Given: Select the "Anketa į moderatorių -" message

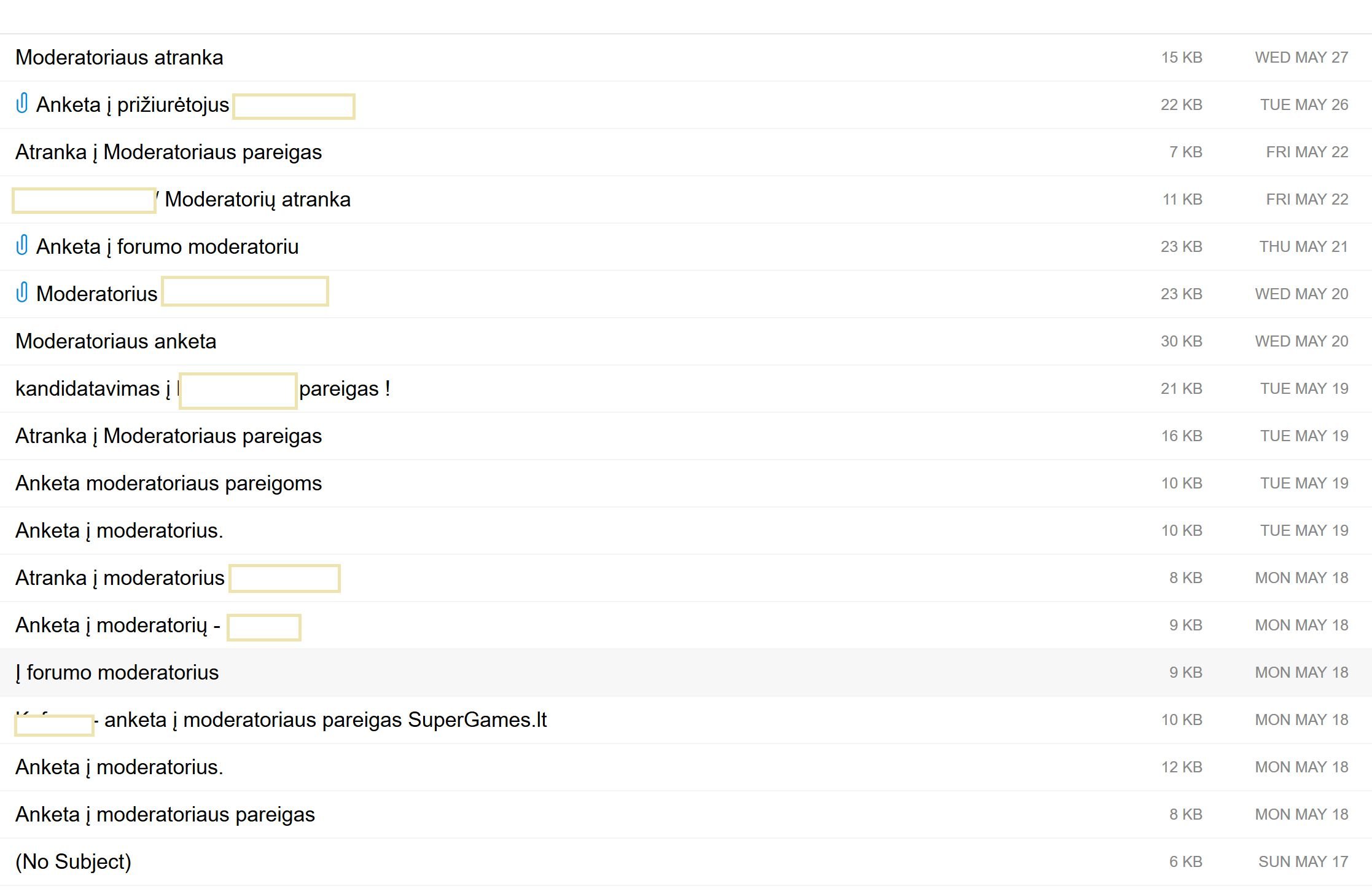Looking at the screenshot, I should [117, 625].
